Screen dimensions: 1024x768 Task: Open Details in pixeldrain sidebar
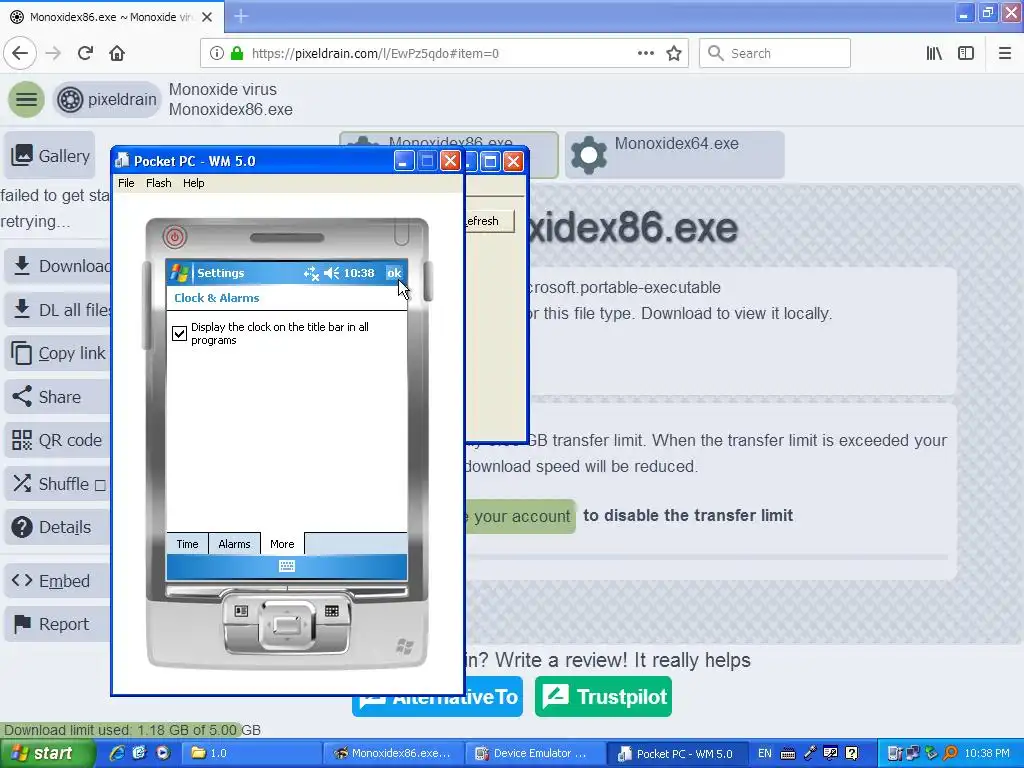(57, 527)
